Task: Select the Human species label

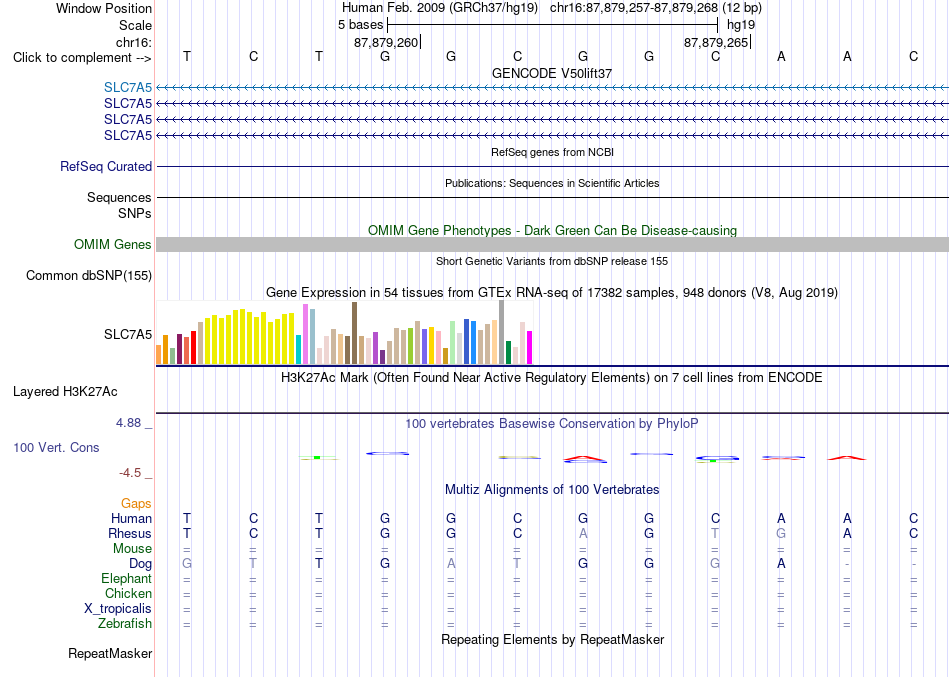Action: (131, 518)
